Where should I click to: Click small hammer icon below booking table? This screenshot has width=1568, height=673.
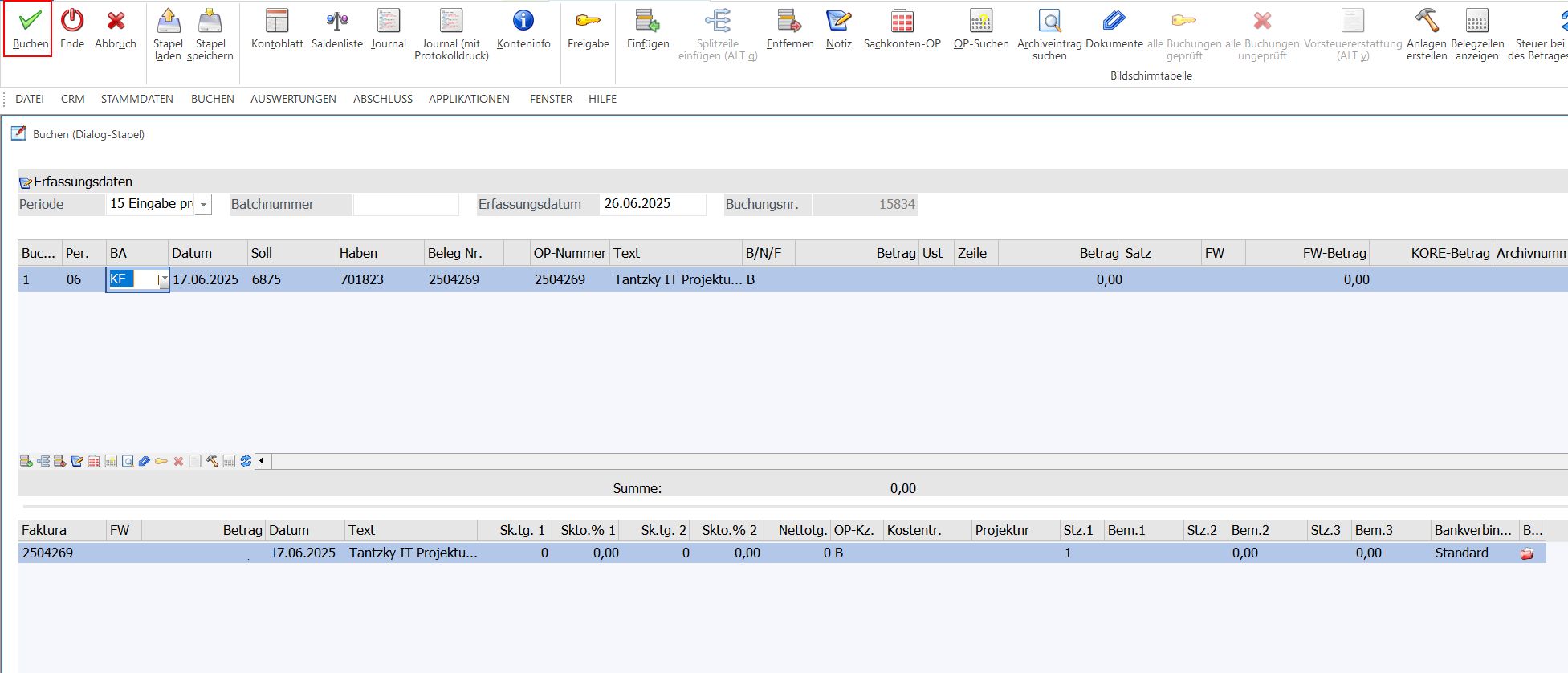212,461
